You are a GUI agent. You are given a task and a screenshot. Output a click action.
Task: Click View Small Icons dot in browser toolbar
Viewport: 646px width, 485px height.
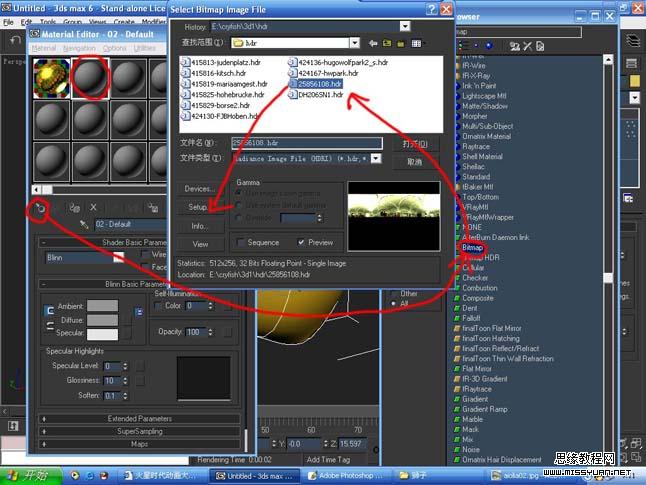point(477,46)
